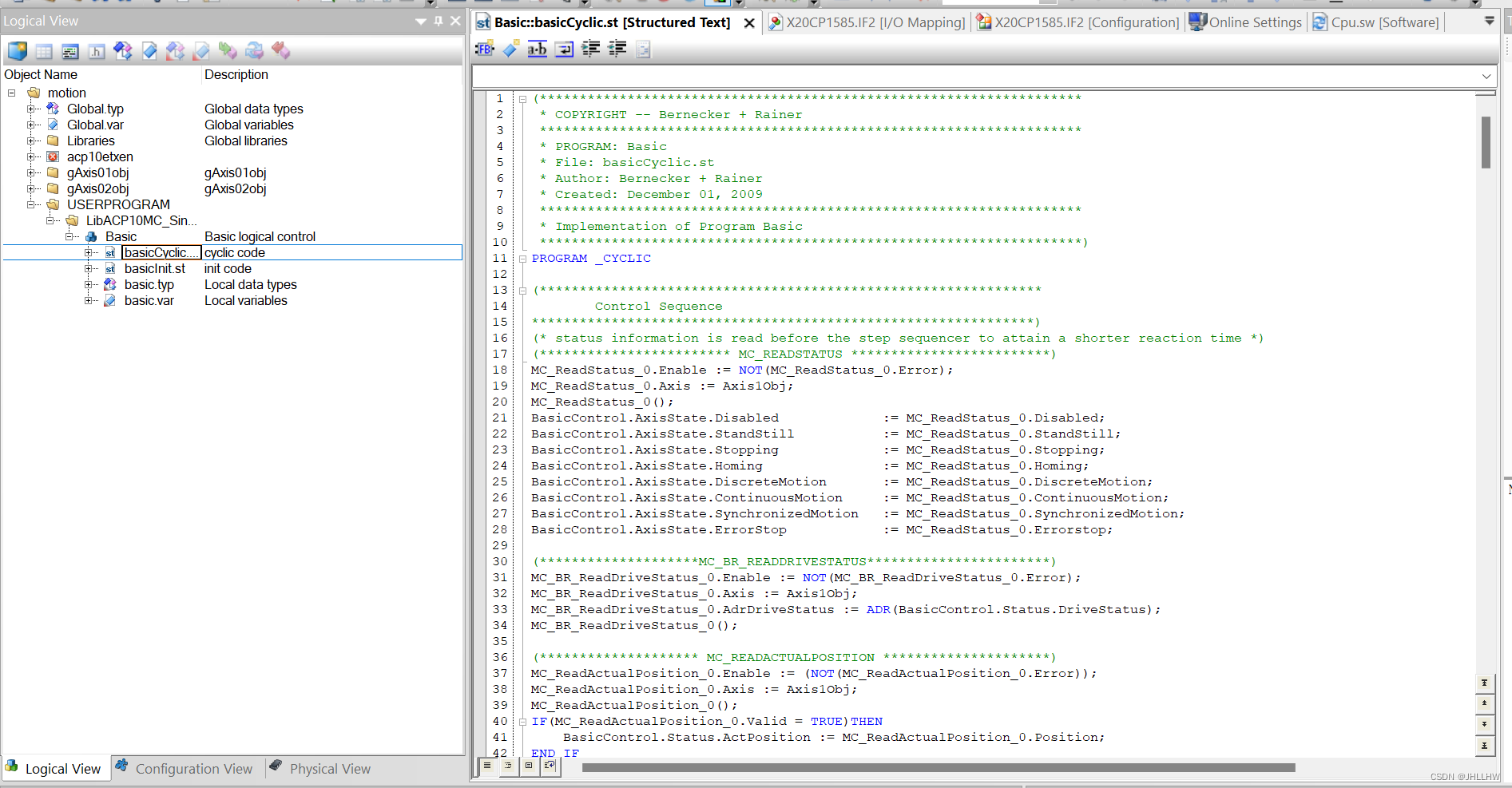Click the .h header file icon

(97, 51)
